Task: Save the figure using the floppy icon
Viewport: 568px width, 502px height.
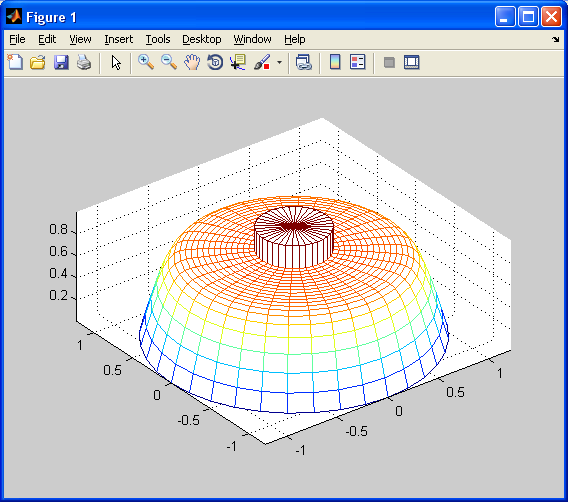Action: (61, 63)
